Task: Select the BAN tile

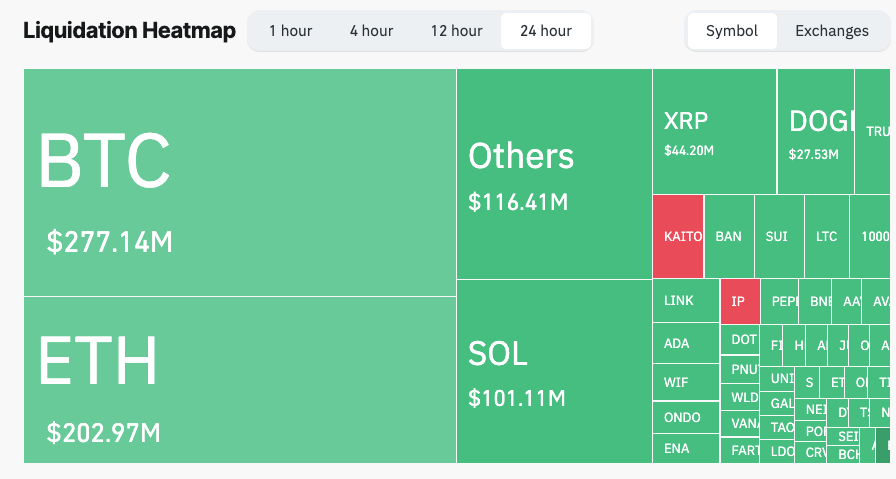Action: (729, 237)
